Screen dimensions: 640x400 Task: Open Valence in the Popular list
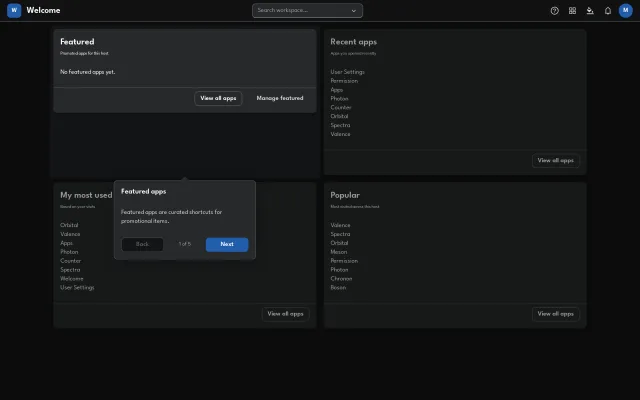(340, 225)
